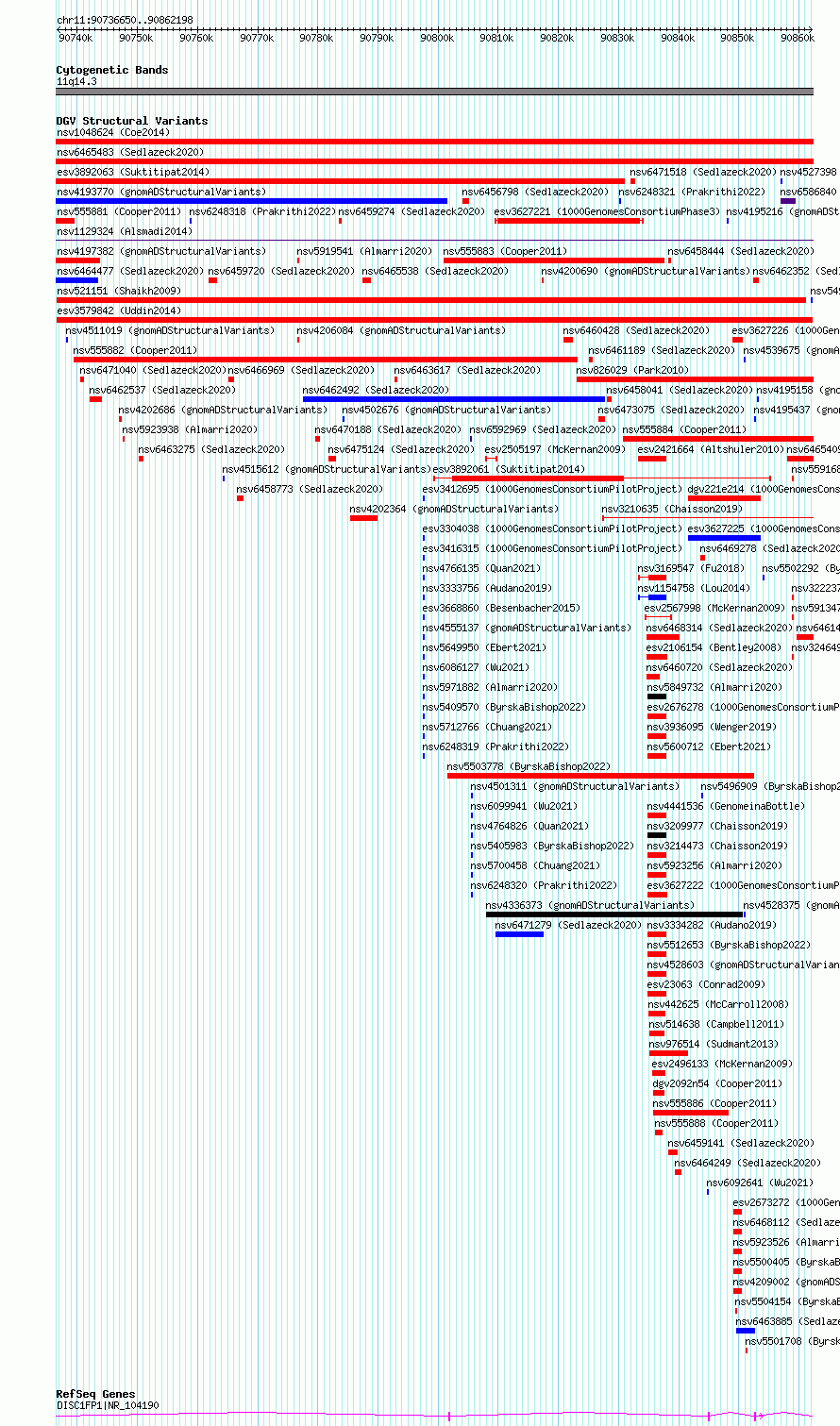This screenshot has width=840, height=1426.
Task: Select the DGV Structural Variants track heading
Action: (x=132, y=121)
